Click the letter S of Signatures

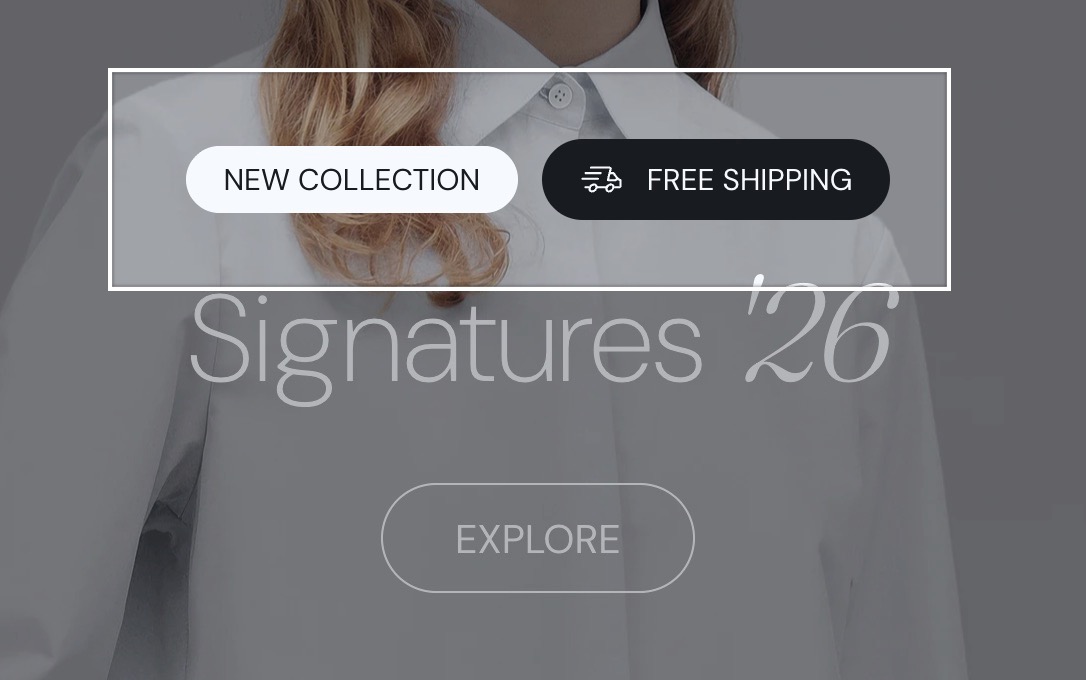(x=219, y=337)
